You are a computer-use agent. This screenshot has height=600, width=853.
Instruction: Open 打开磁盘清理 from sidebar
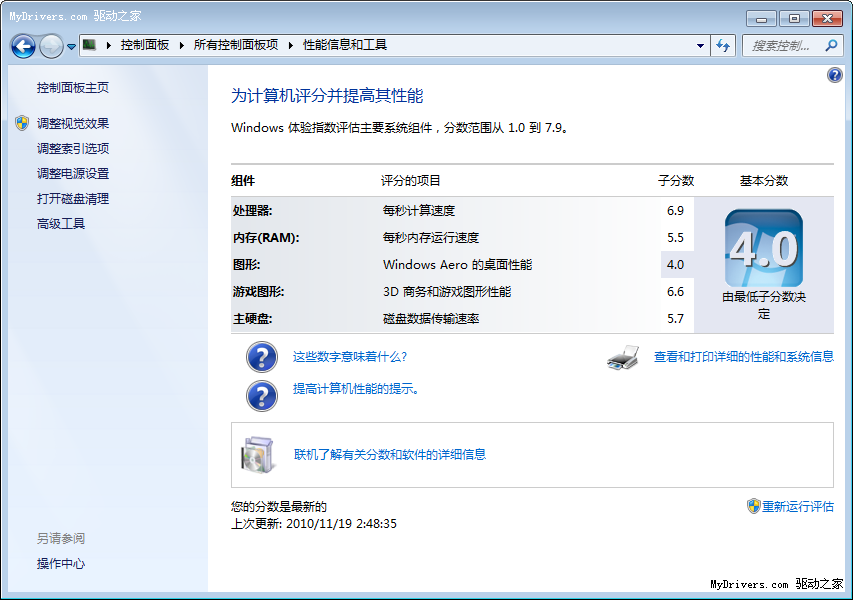coord(73,199)
